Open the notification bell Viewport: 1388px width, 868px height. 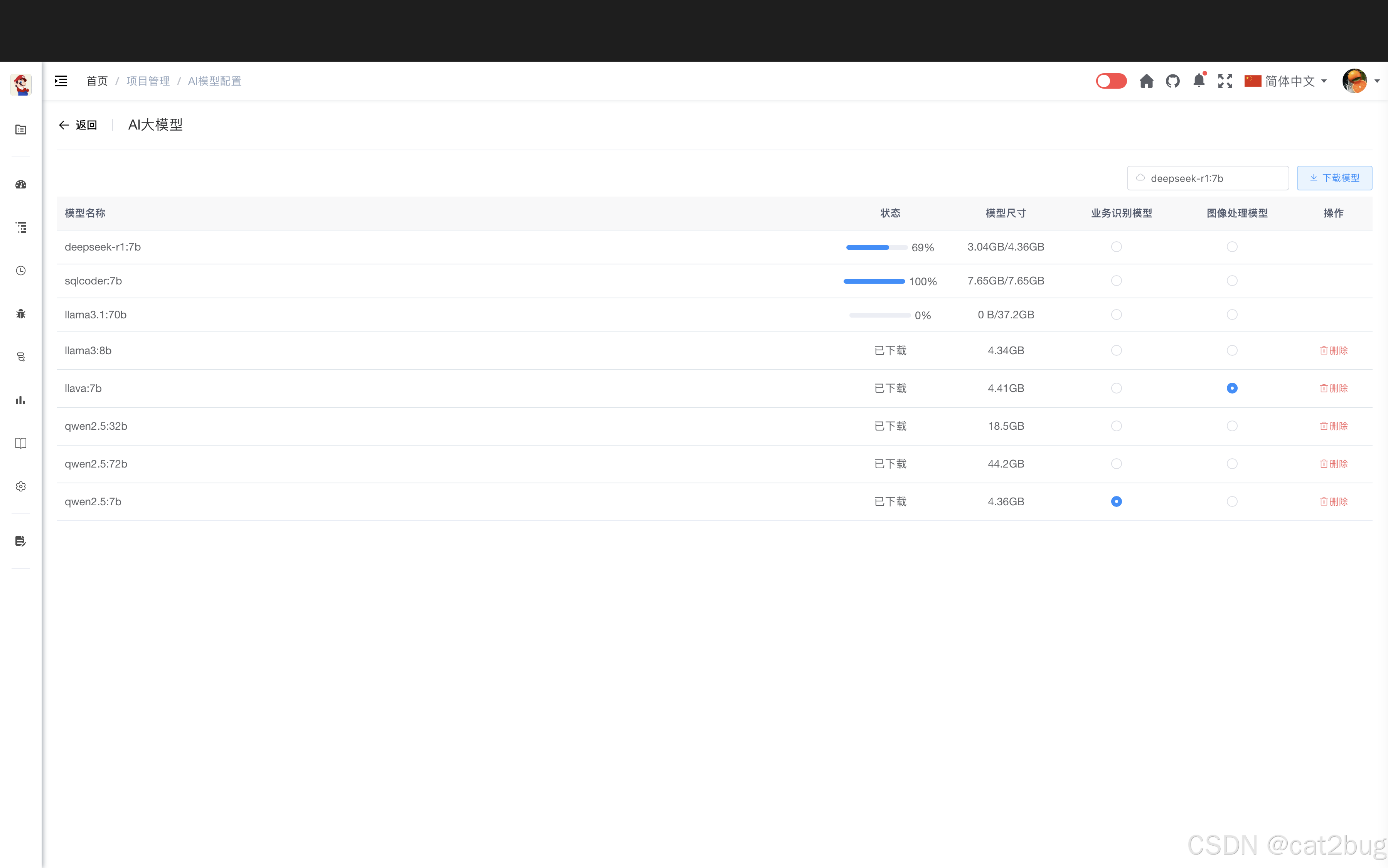[x=1198, y=81]
